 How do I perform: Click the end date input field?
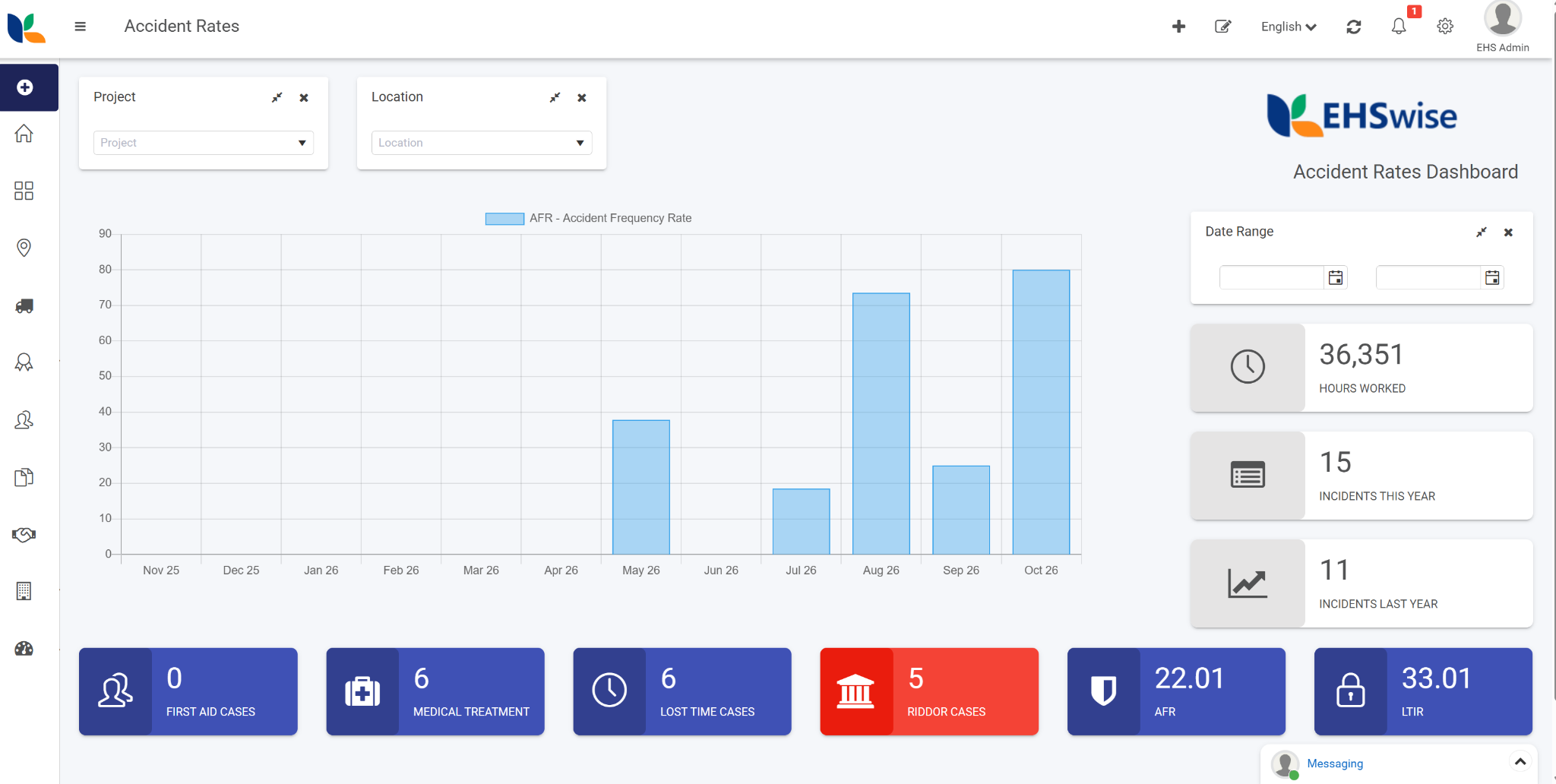(1428, 277)
